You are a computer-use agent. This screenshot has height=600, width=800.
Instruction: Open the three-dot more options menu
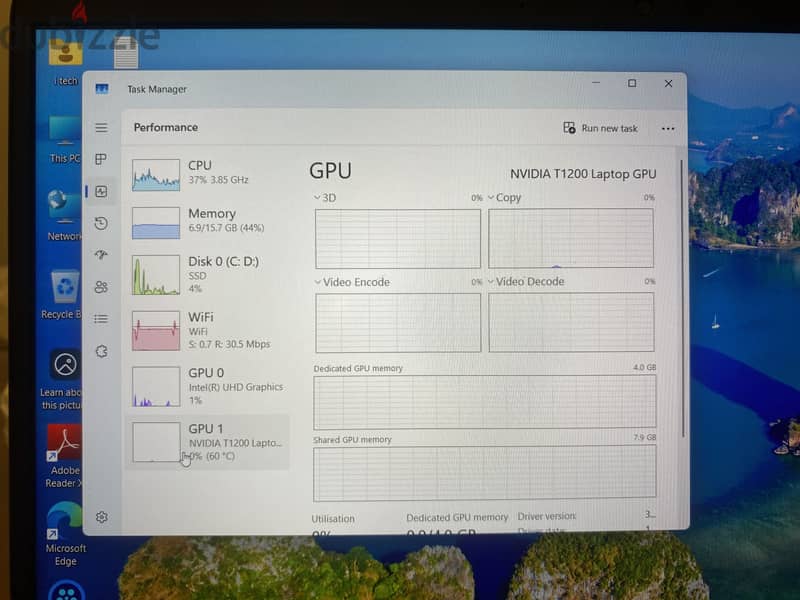pyautogui.click(x=668, y=129)
